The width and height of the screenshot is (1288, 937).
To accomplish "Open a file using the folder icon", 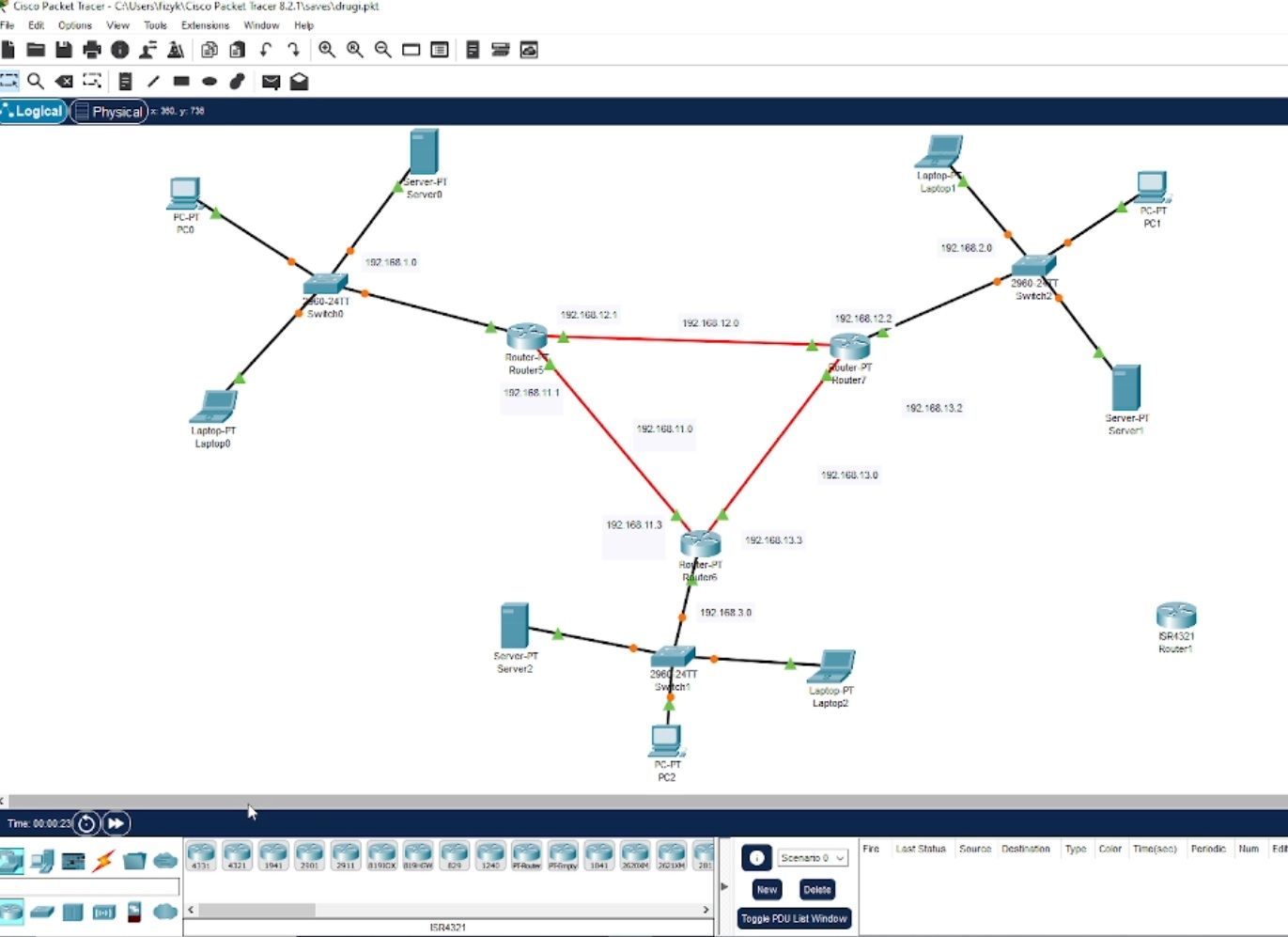I will pos(36,50).
